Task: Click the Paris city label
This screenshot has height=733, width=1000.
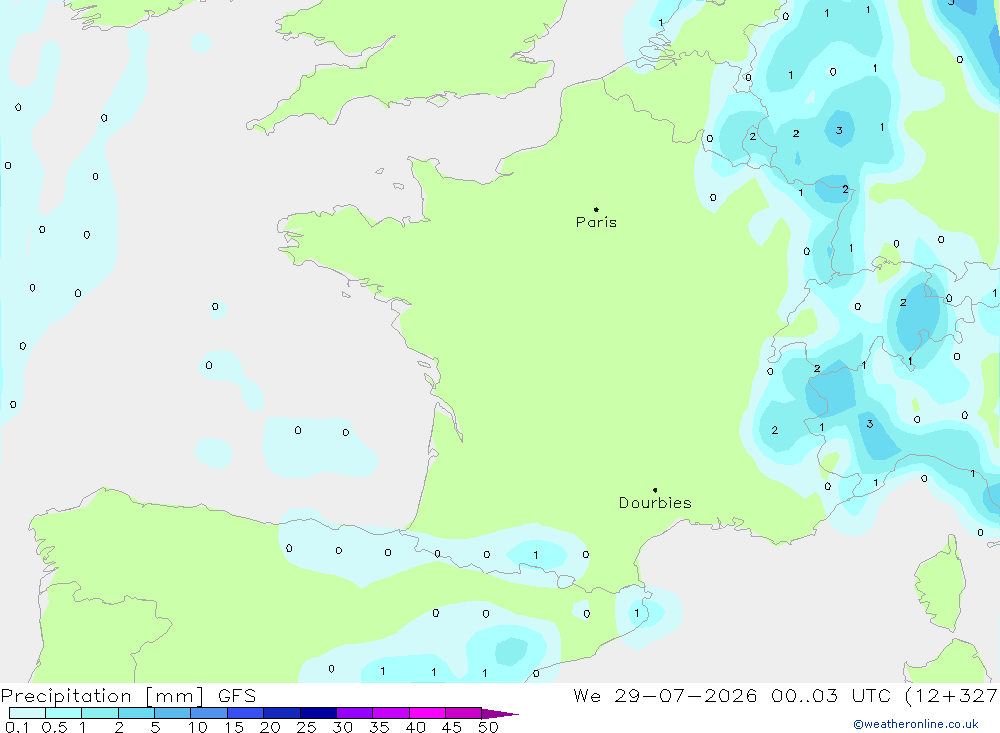Action: [x=596, y=222]
